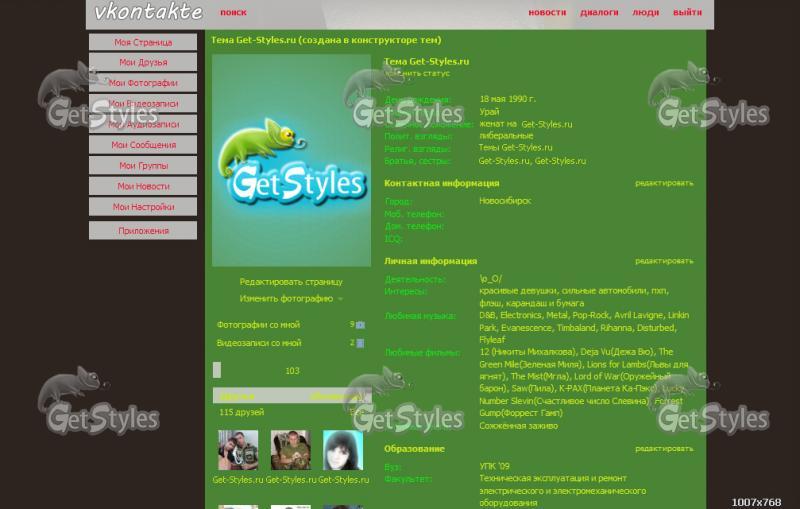Open Фотографии со мной

(x=258, y=324)
